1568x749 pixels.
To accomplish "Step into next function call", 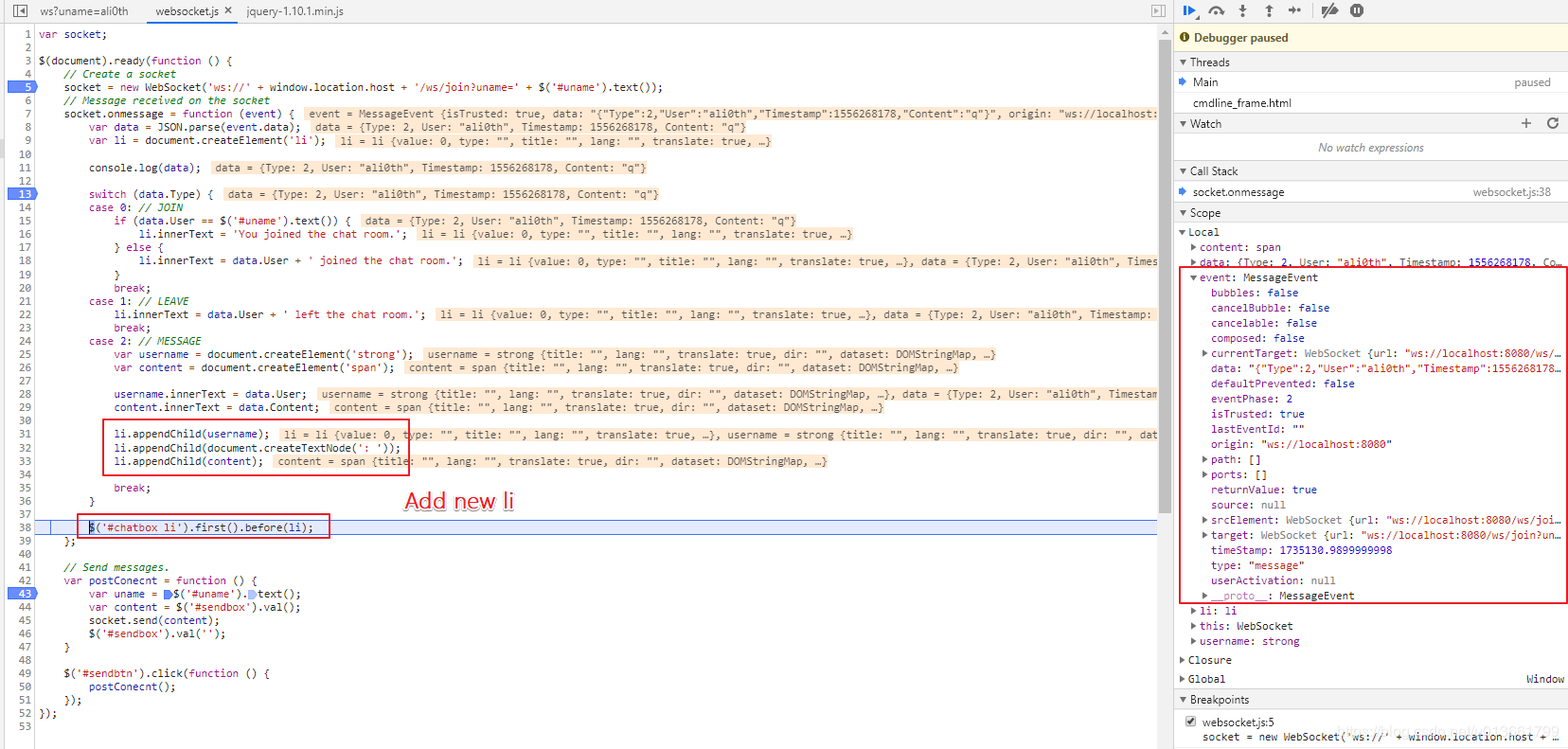I will (1243, 10).
